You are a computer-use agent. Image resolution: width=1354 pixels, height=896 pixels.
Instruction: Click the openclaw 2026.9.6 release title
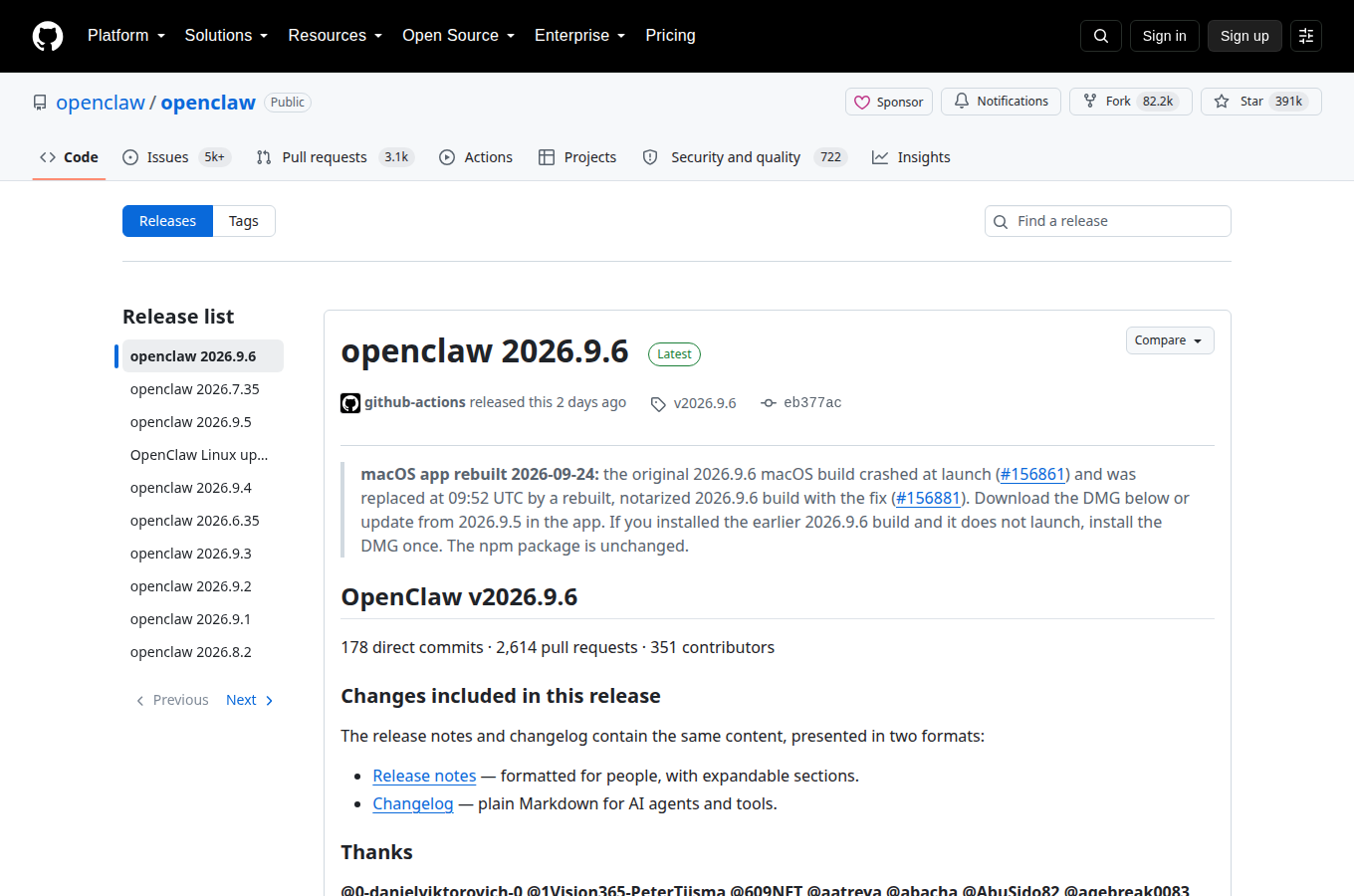(485, 351)
